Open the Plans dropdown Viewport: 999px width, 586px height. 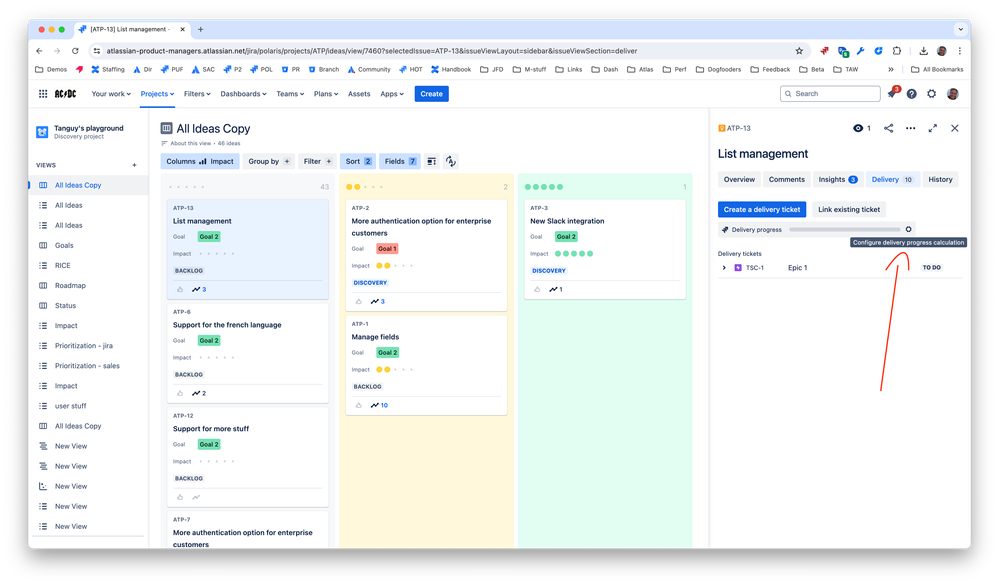(326, 94)
